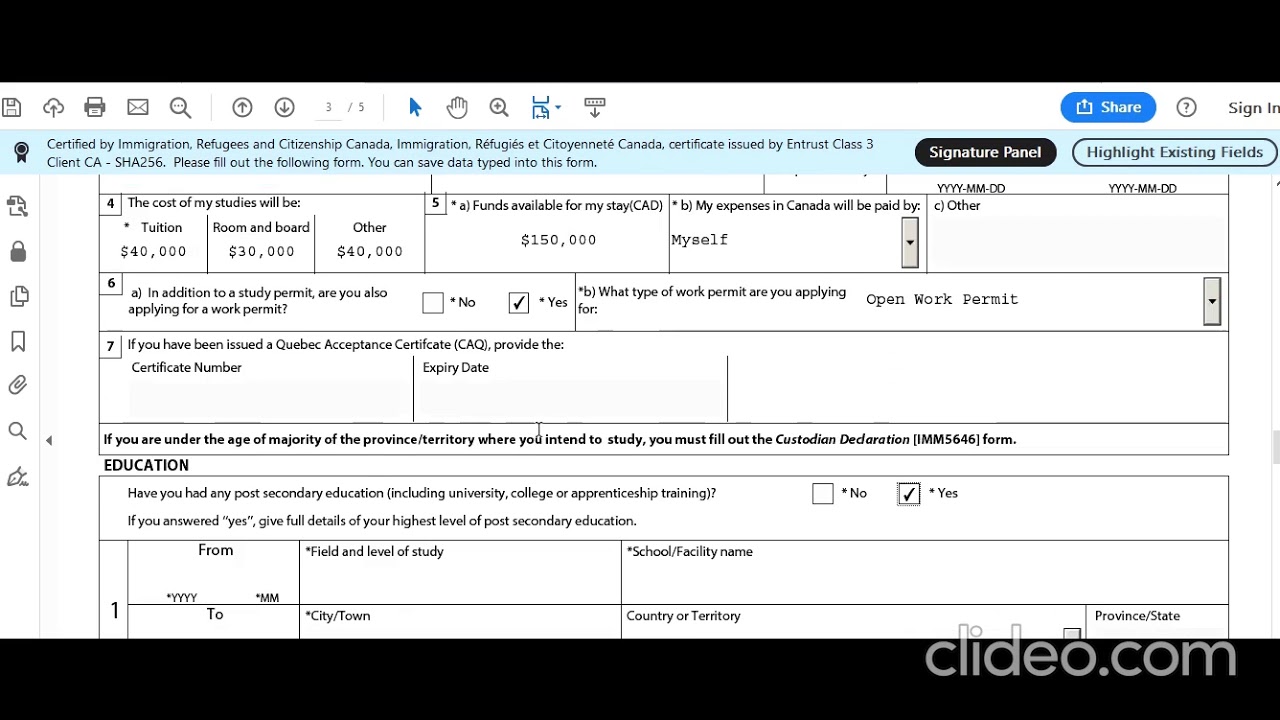The width and height of the screenshot is (1280, 720).
Task: Click the Field and level of study field
Action: click(x=460, y=582)
